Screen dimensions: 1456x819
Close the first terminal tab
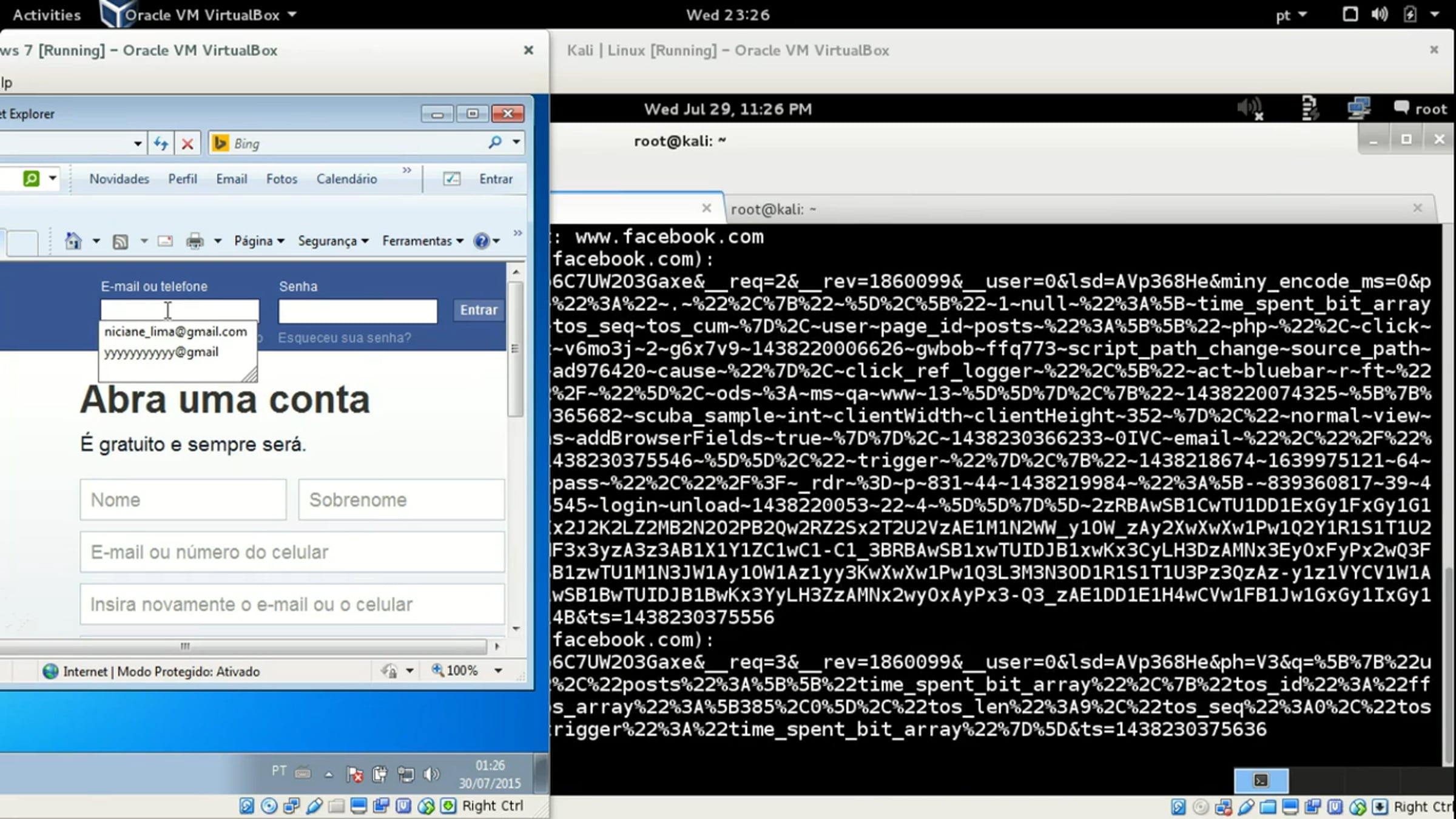[706, 208]
